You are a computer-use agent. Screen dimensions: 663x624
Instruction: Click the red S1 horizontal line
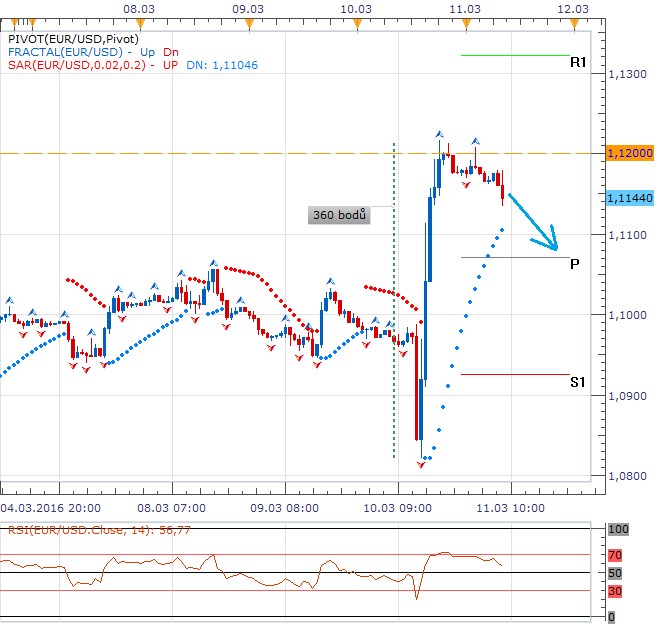[514, 375]
